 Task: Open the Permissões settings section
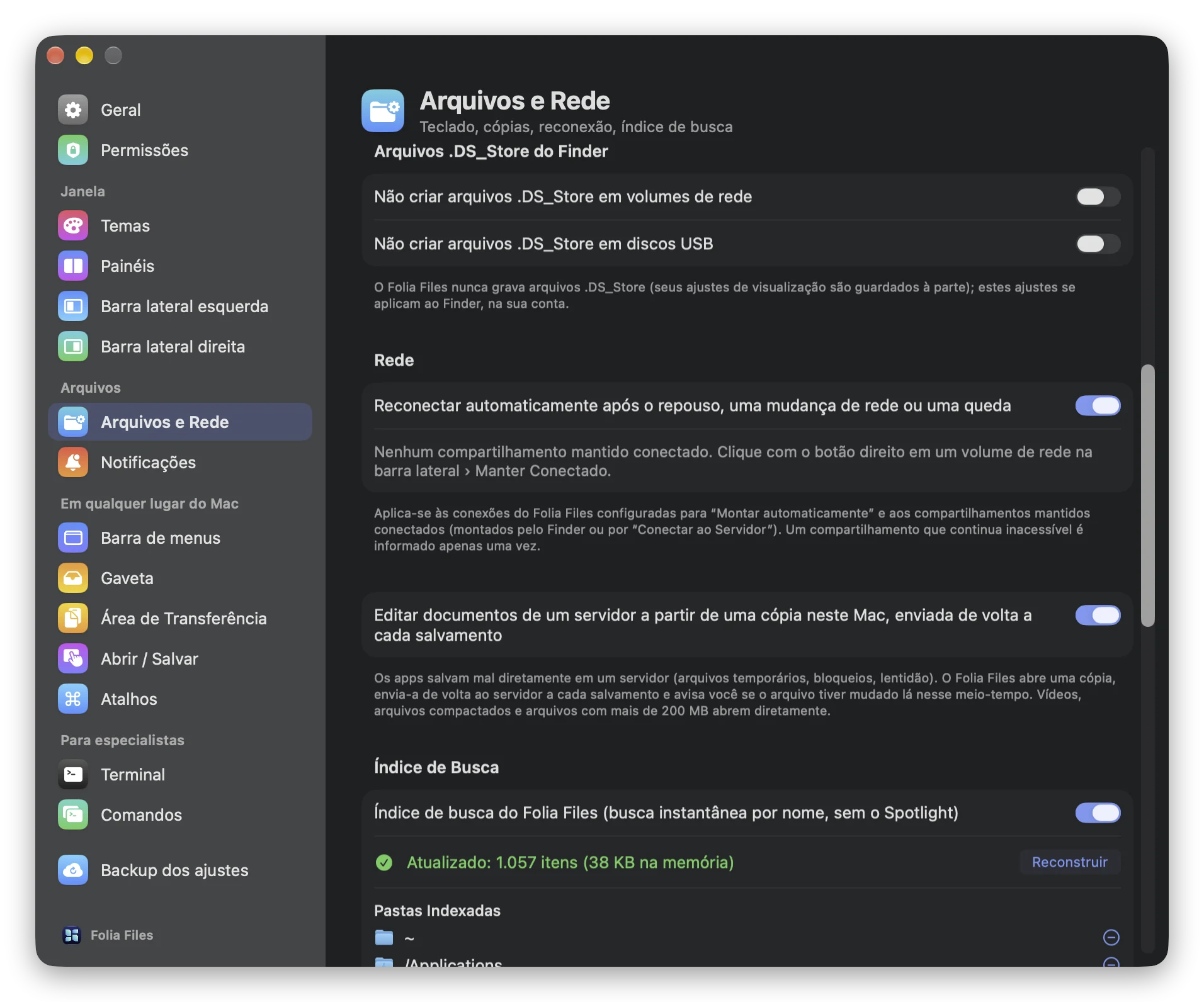point(180,150)
